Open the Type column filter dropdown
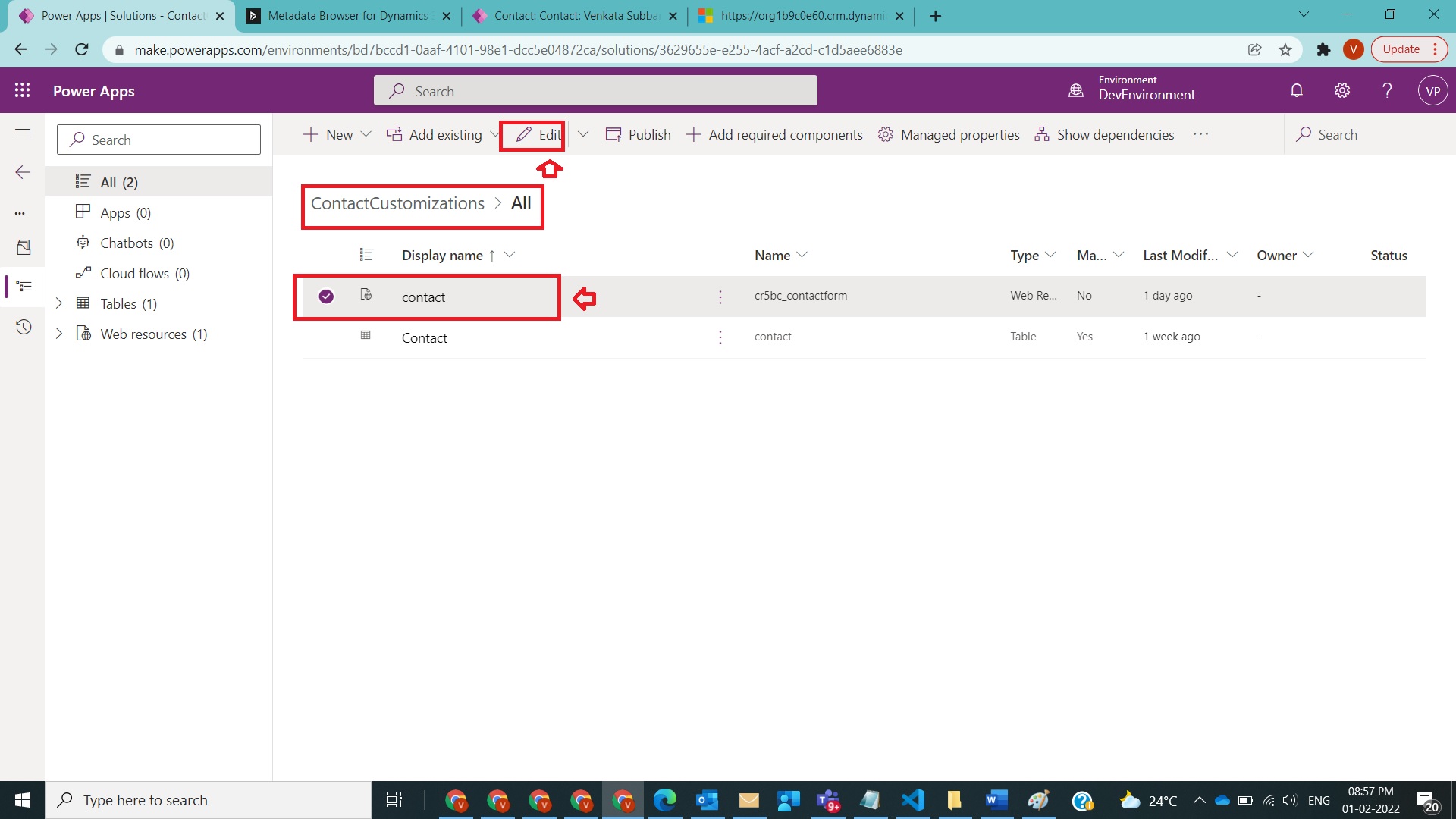The height and width of the screenshot is (819, 1456). [x=1051, y=255]
